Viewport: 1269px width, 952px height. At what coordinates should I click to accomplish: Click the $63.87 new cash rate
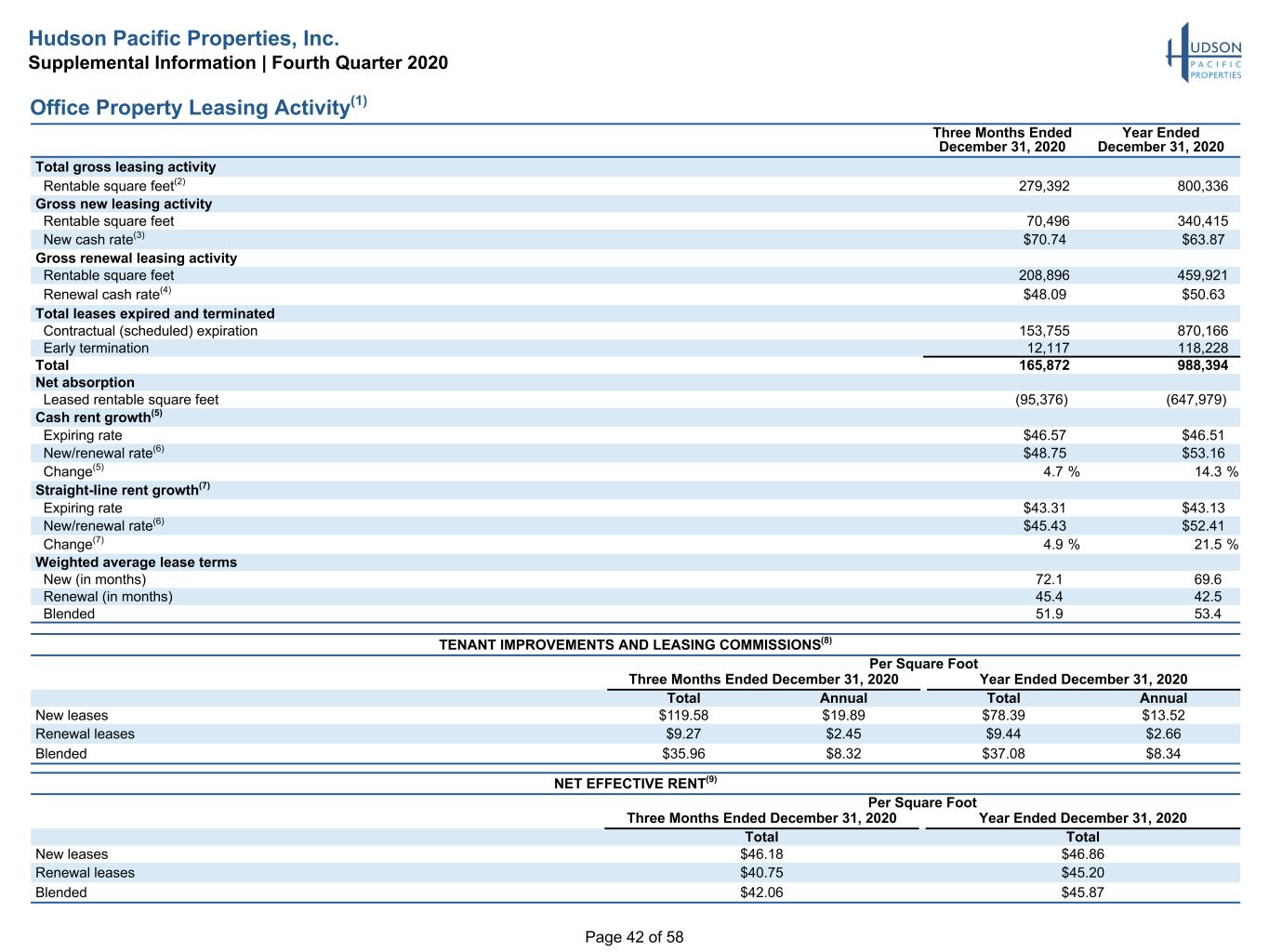pos(1203,240)
